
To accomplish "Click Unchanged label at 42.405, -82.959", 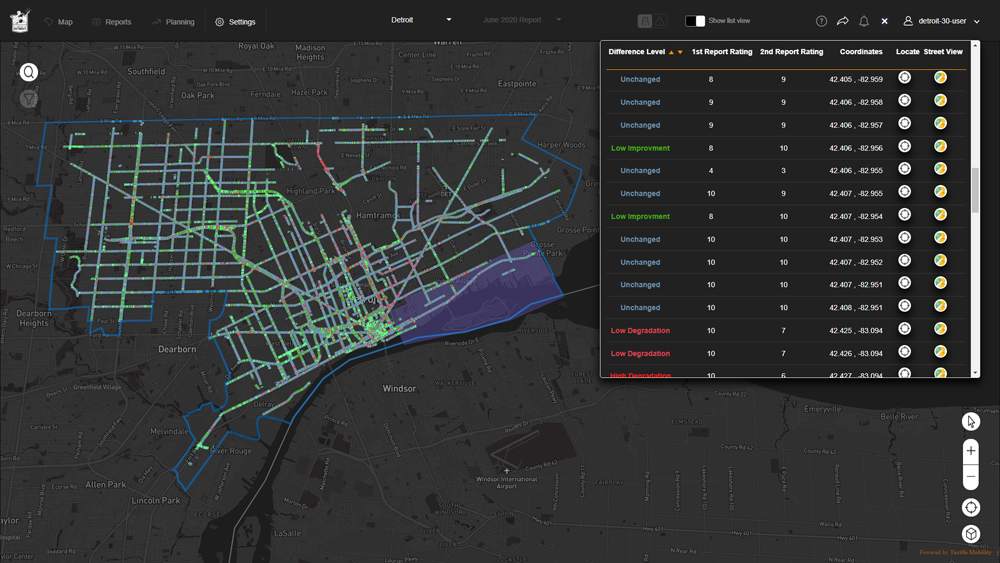I will pos(640,80).
